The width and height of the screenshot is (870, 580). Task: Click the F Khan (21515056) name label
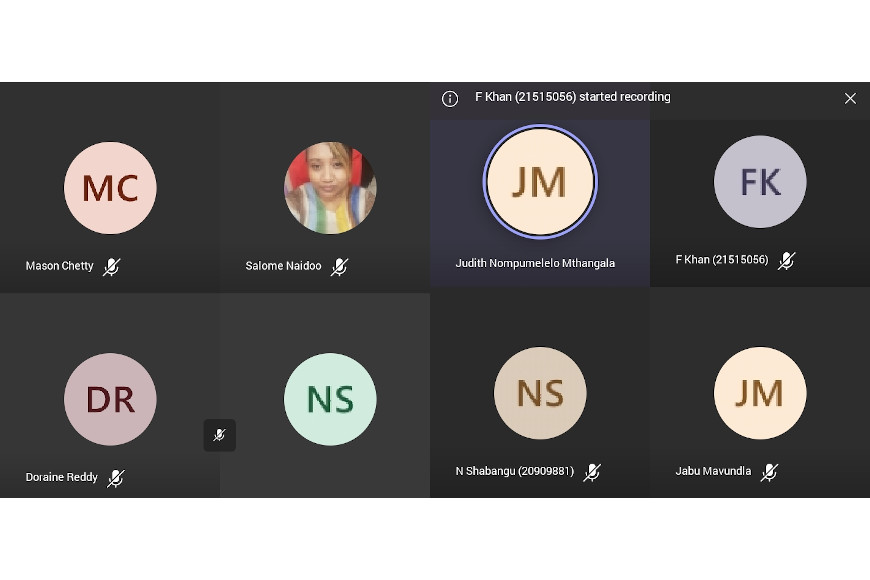[722, 259]
